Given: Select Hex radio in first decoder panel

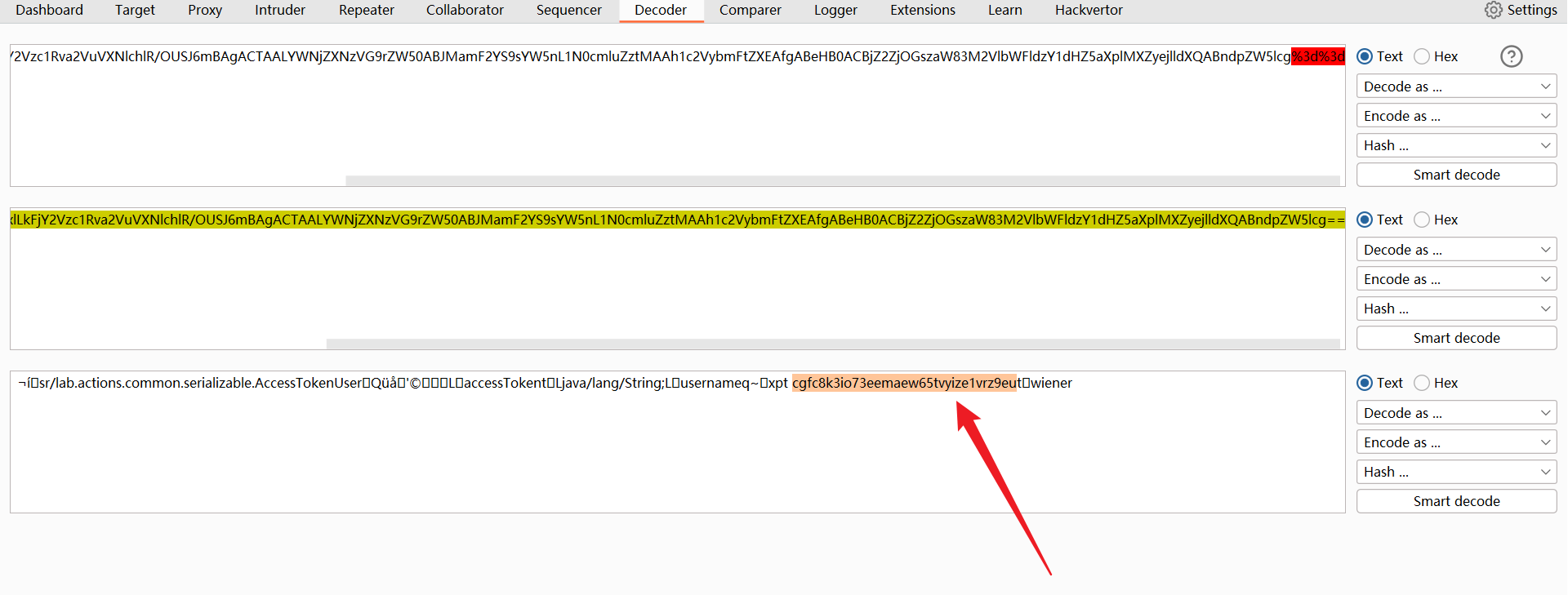Looking at the screenshot, I should [x=1422, y=56].
